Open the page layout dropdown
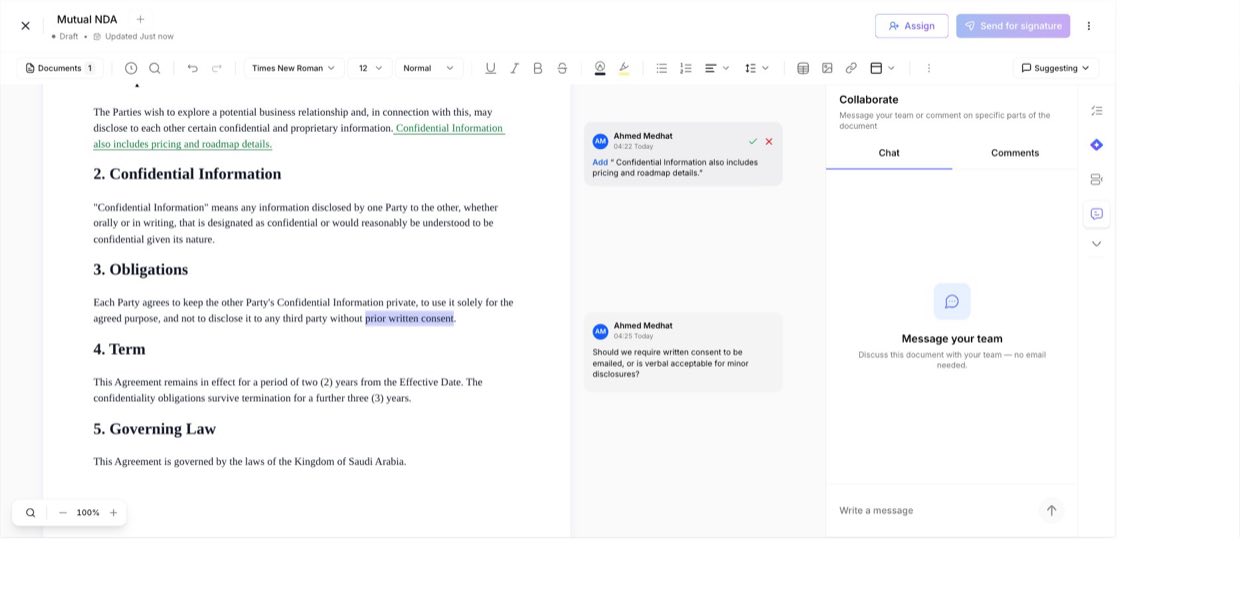Screen dimensions: 1240x597 point(882,68)
